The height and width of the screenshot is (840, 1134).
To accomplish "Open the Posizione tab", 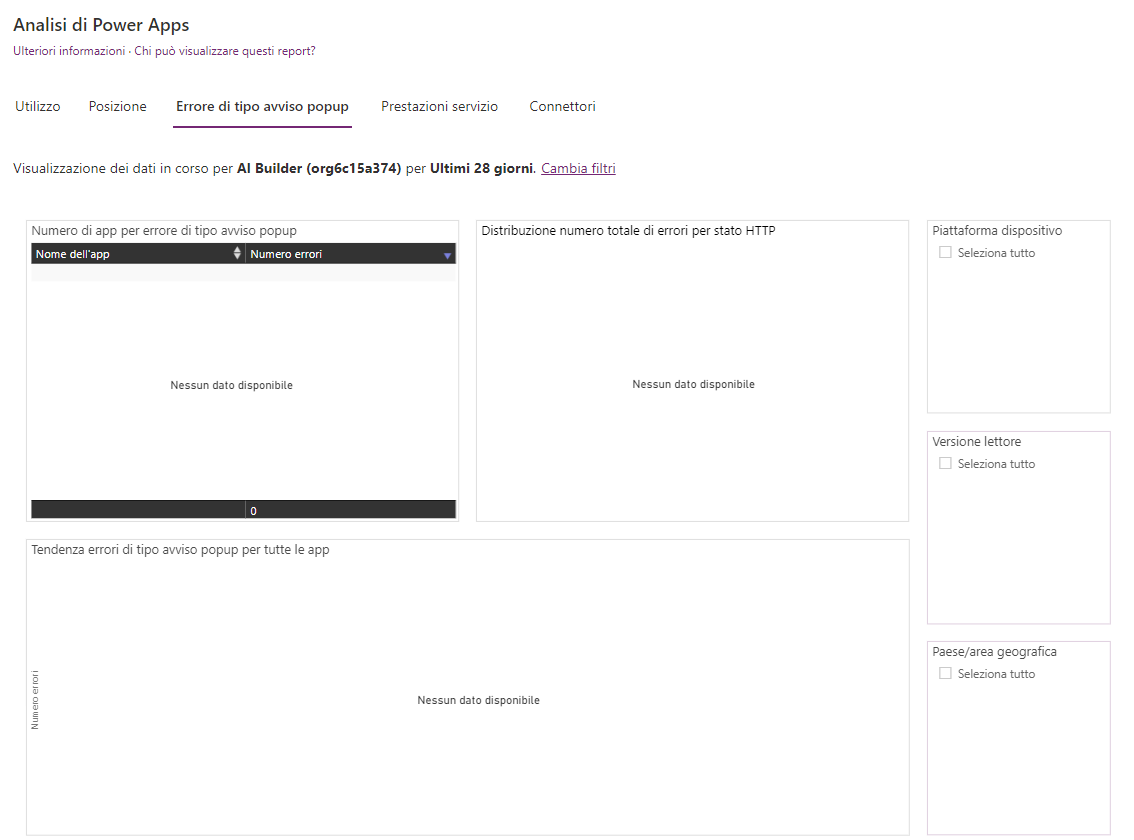I will point(117,106).
